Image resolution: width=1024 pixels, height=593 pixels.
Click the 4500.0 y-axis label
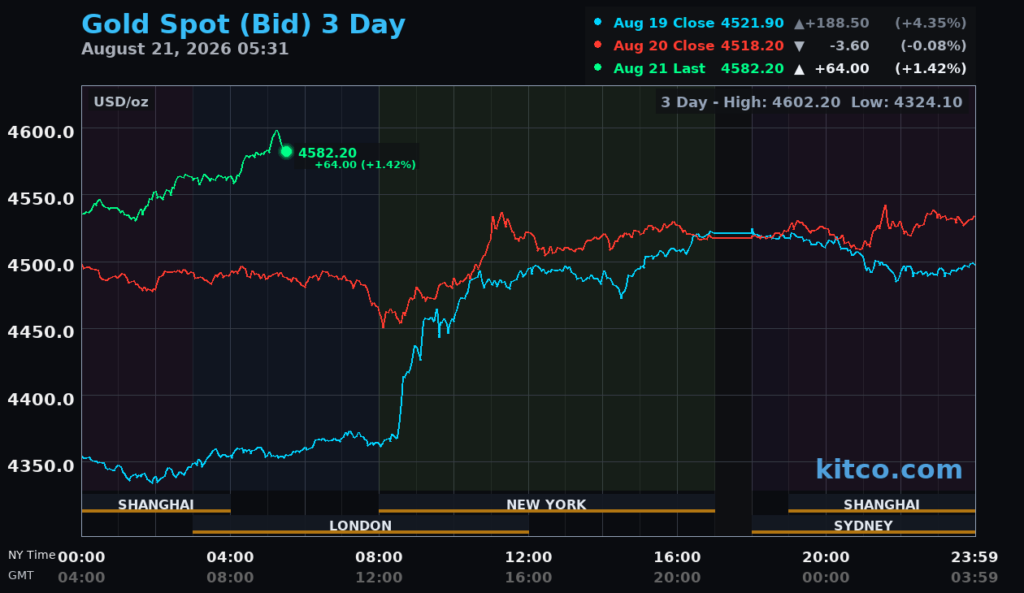pos(40,266)
